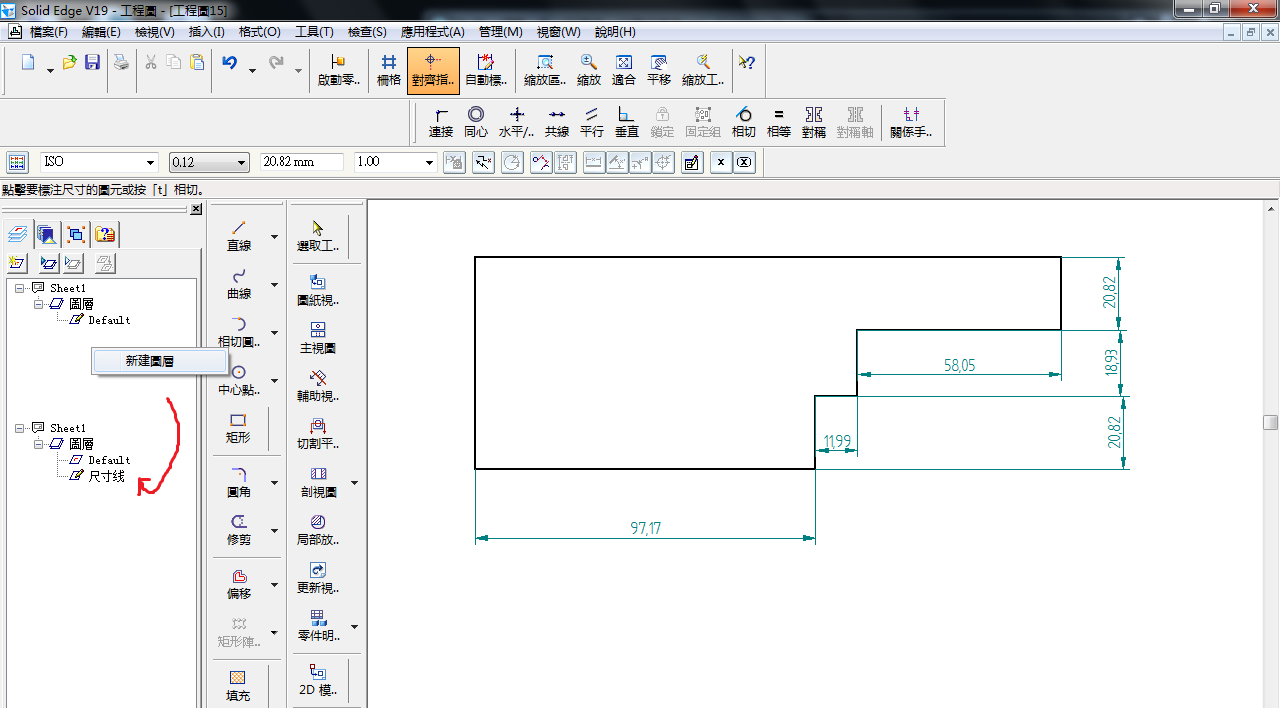Run the 自動標.. auto dimension tool
1280x708 pixels.
(486, 70)
